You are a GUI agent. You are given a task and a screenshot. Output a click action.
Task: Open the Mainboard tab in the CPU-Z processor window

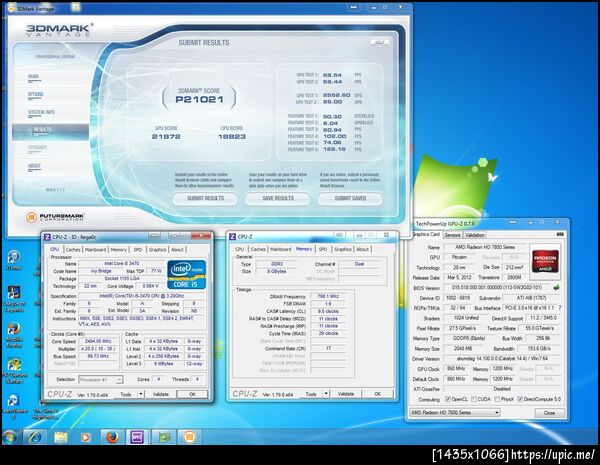(x=95, y=250)
